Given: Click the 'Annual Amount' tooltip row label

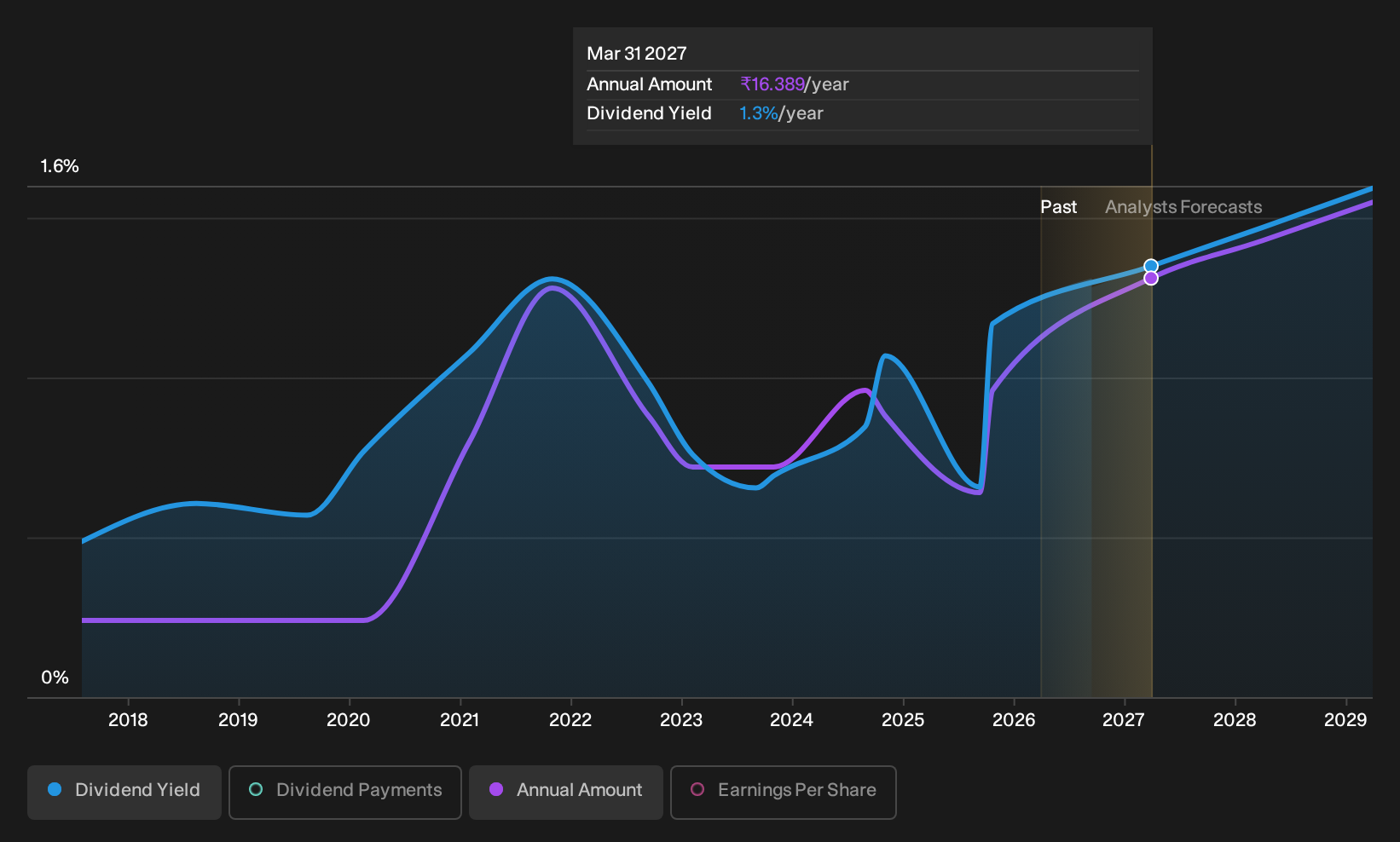Looking at the screenshot, I should pyautogui.click(x=649, y=84).
